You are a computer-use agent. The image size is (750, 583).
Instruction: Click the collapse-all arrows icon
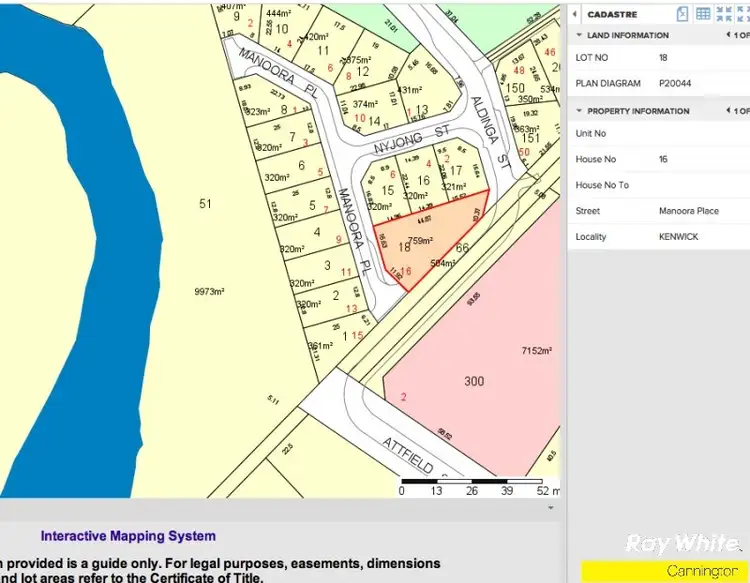click(724, 14)
